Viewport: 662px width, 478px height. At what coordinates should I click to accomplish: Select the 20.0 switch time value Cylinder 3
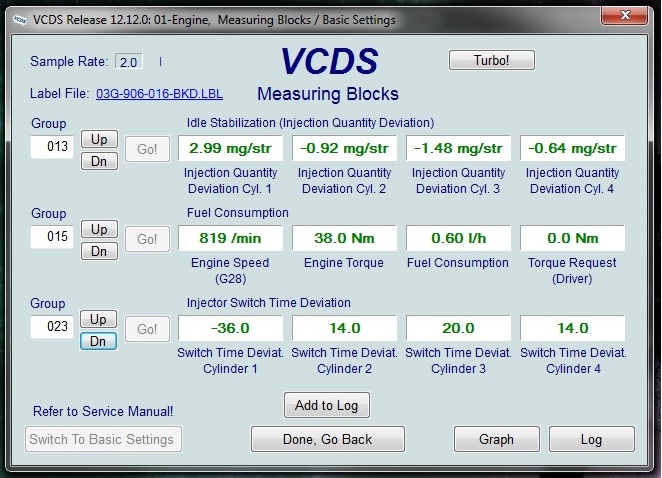point(459,328)
